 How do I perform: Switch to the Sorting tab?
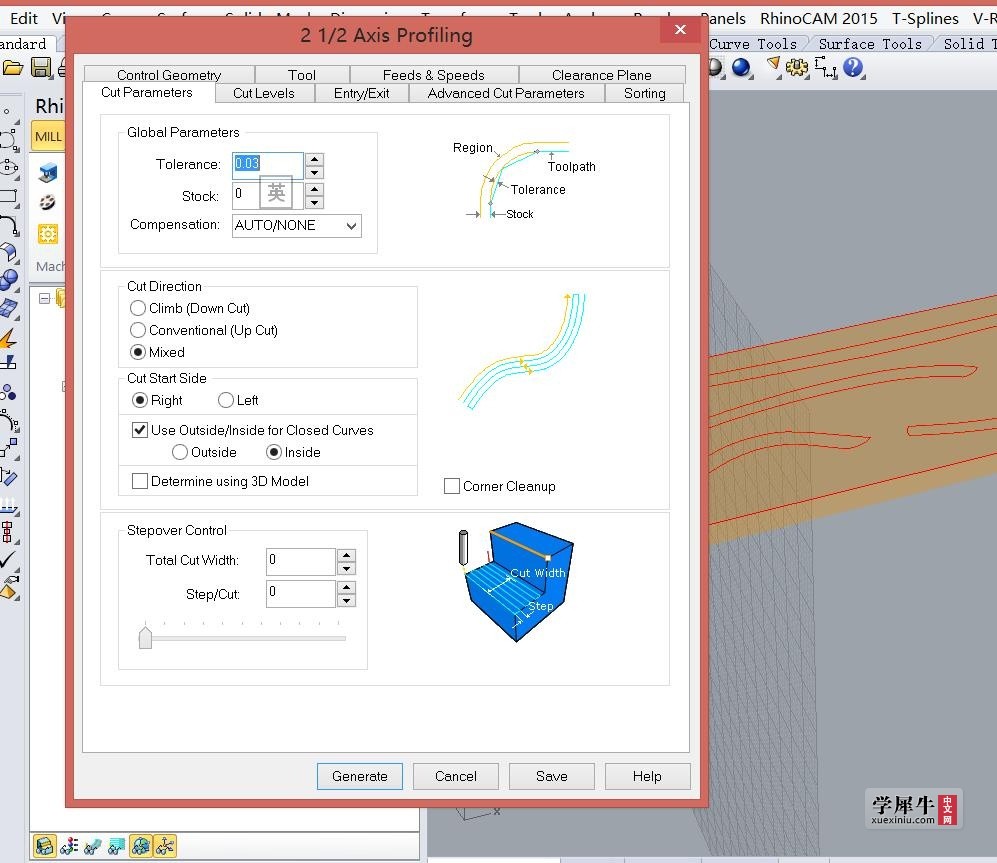645,93
